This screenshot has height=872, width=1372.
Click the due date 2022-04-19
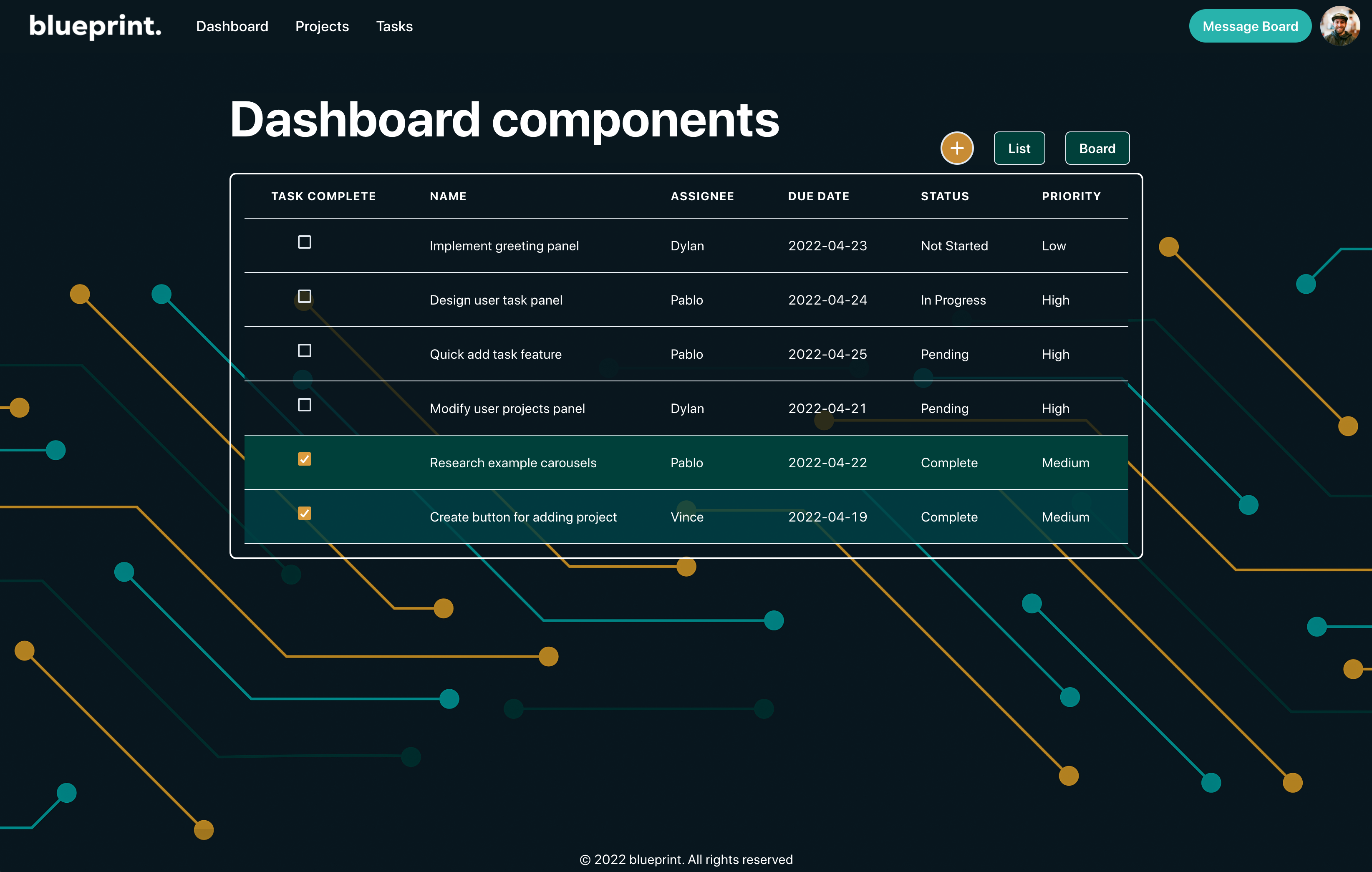coord(827,517)
